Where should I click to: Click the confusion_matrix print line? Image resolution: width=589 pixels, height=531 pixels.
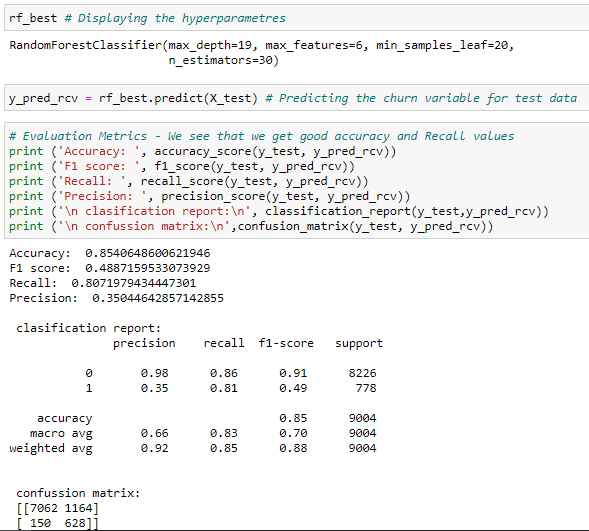[x=251, y=226]
